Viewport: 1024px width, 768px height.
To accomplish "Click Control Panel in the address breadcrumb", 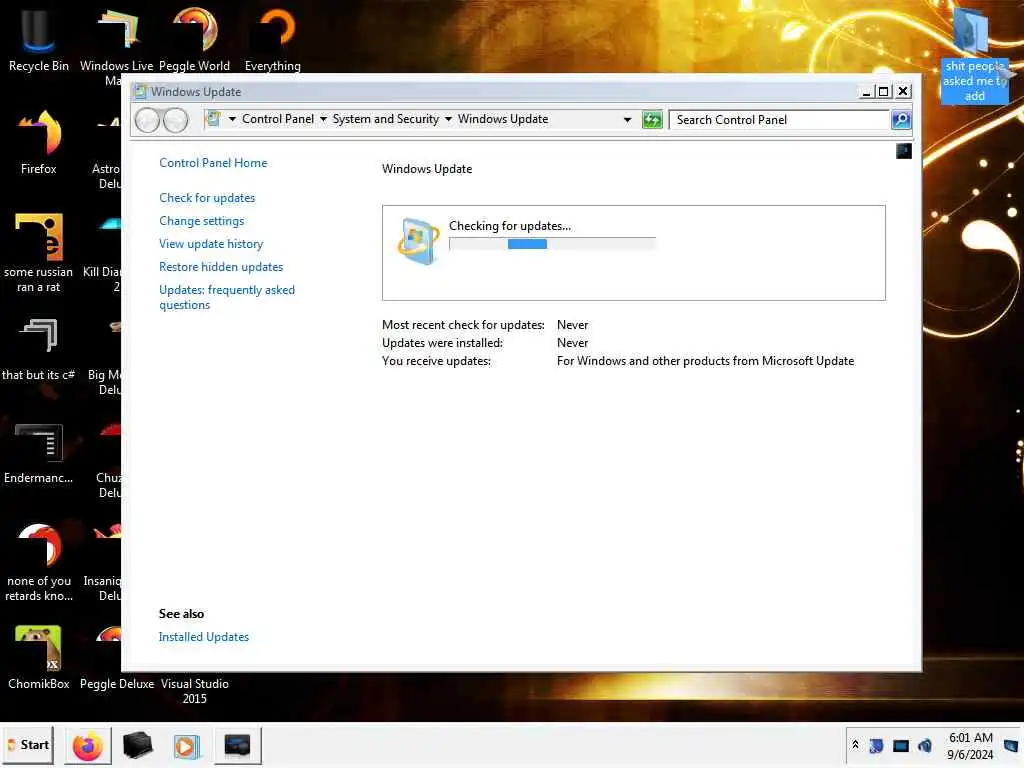I will click(x=278, y=119).
